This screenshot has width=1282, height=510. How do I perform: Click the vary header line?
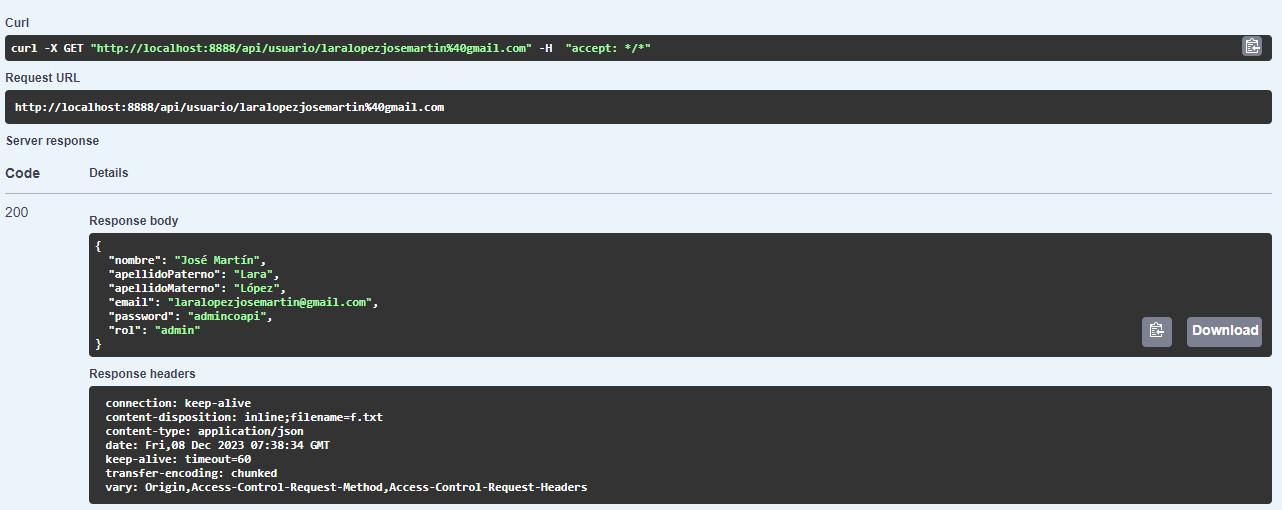(346, 487)
